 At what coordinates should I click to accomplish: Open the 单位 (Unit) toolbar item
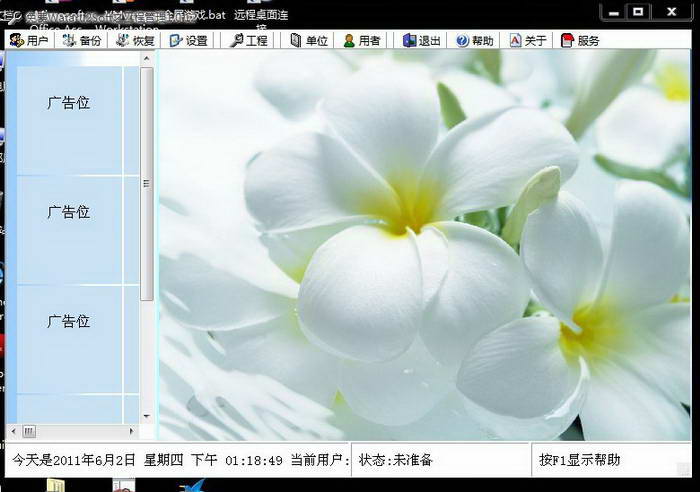(x=308, y=41)
